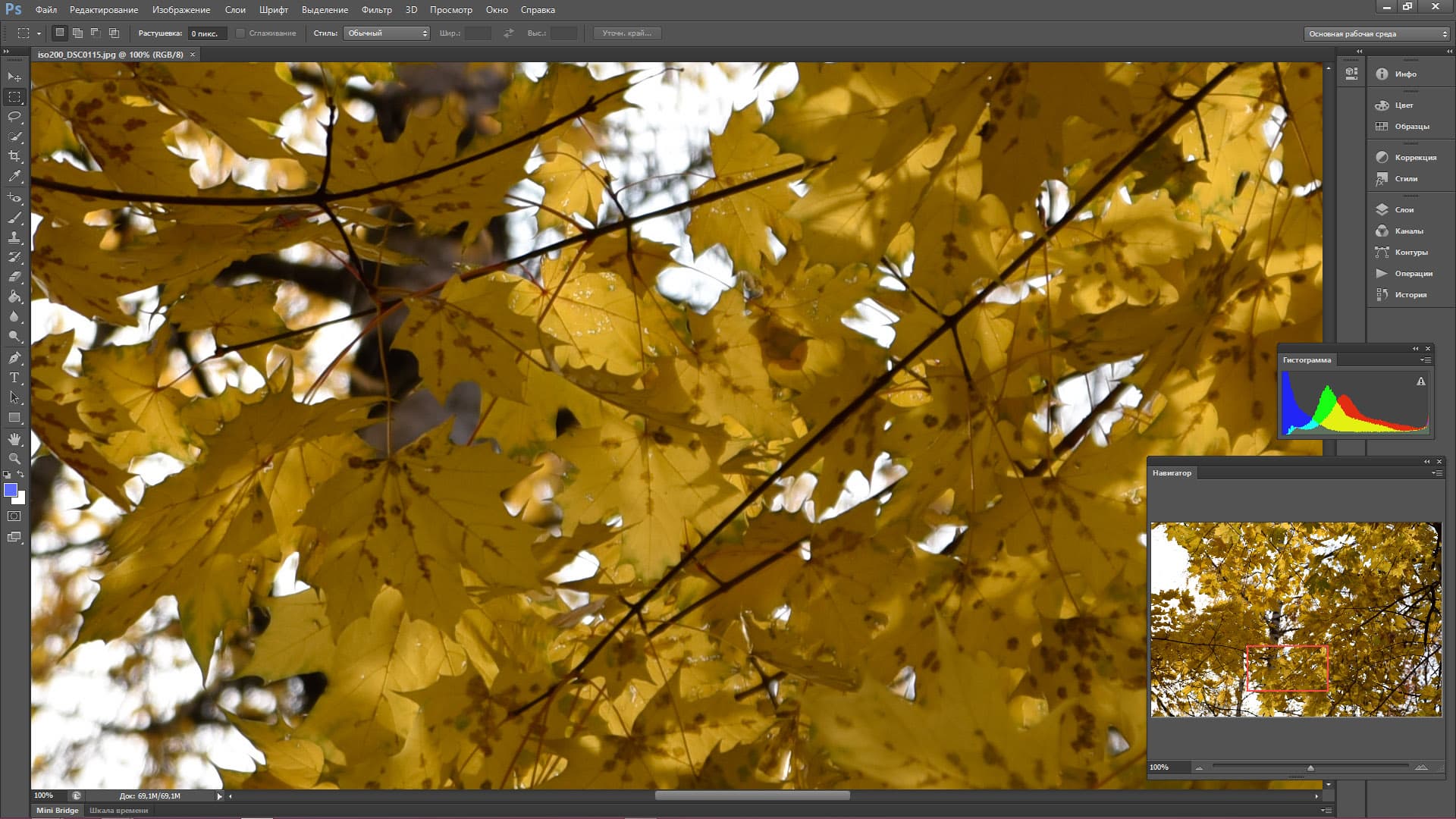Pick the Eyedropper tool
The height and width of the screenshot is (819, 1456).
pyautogui.click(x=14, y=176)
